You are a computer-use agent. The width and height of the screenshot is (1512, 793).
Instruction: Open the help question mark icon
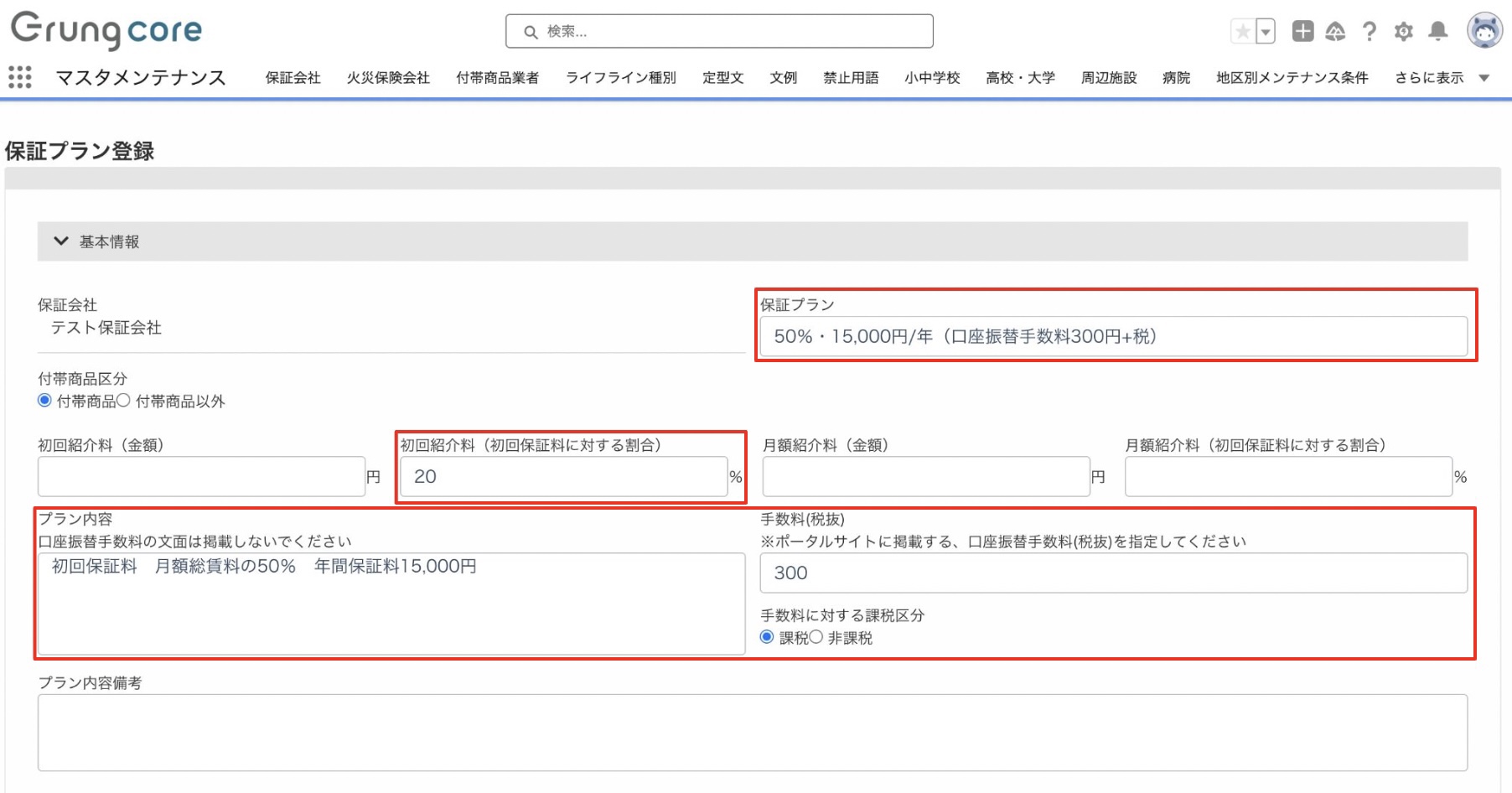tap(1369, 32)
